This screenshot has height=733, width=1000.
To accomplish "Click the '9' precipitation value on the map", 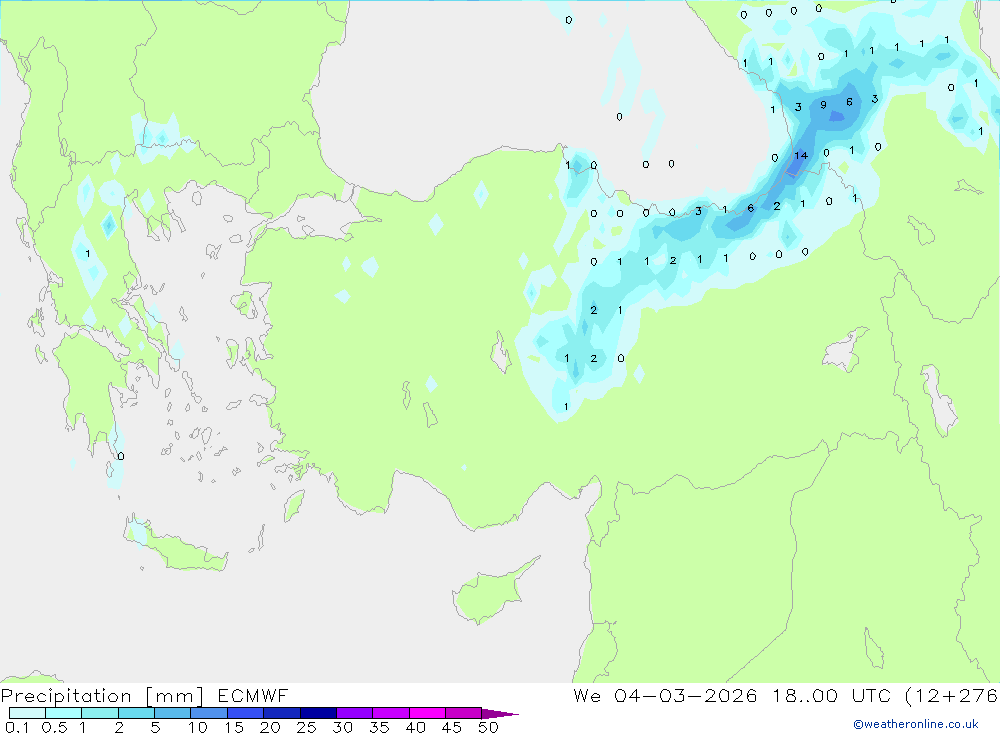I will coord(823,105).
